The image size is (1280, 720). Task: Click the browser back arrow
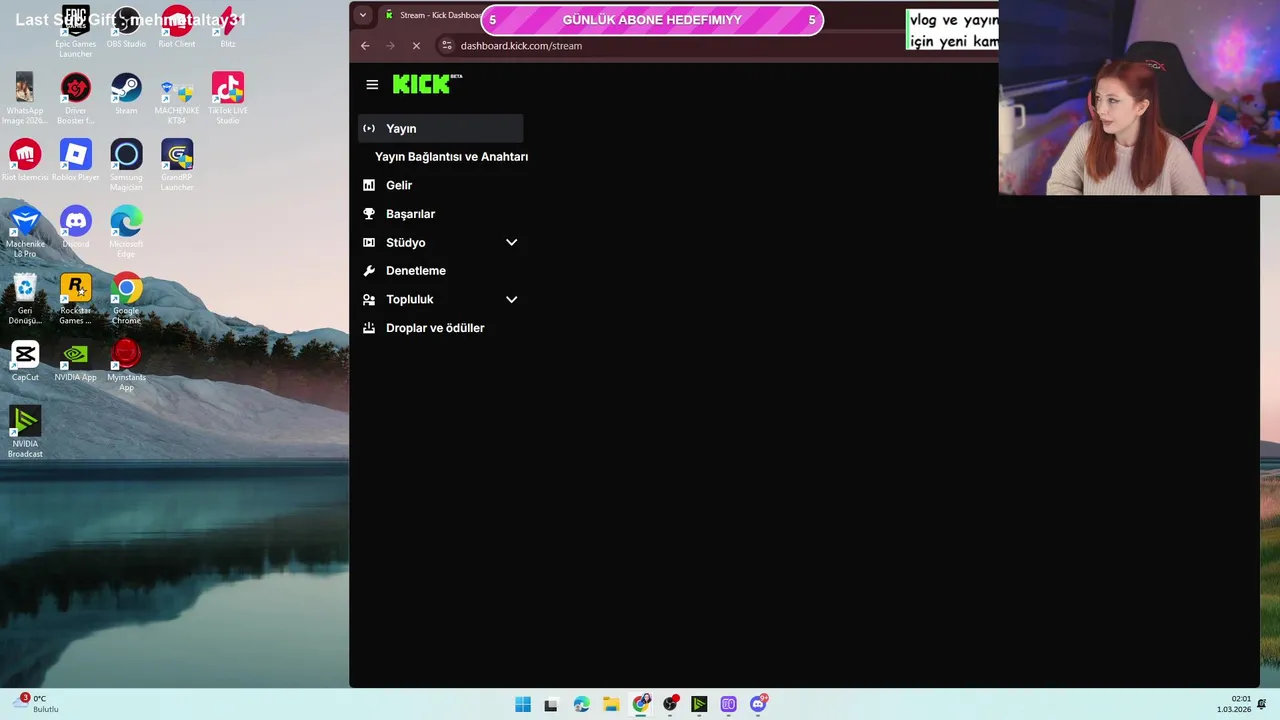365,45
